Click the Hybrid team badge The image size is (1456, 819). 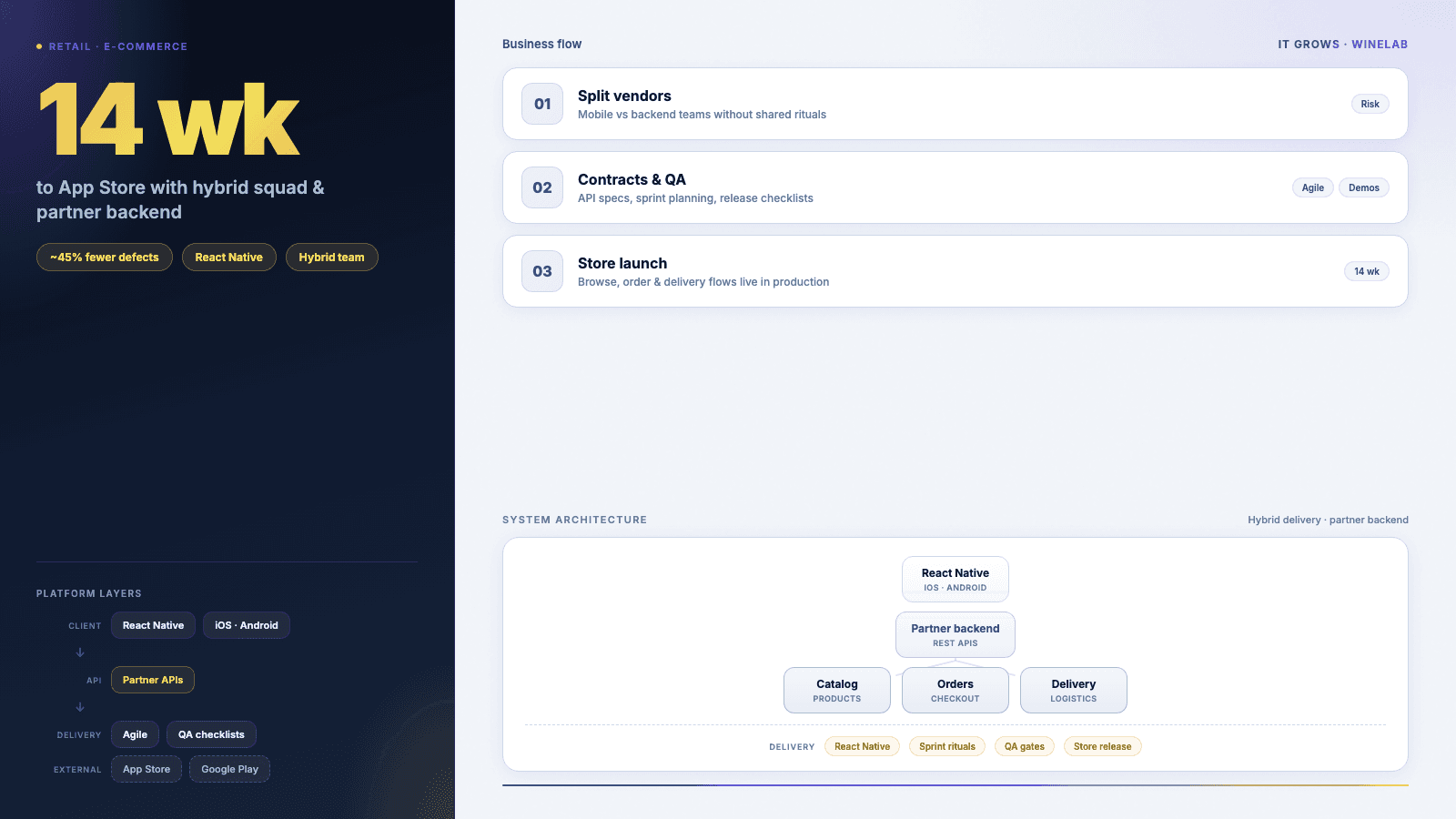pyautogui.click(x=332, y=258)
